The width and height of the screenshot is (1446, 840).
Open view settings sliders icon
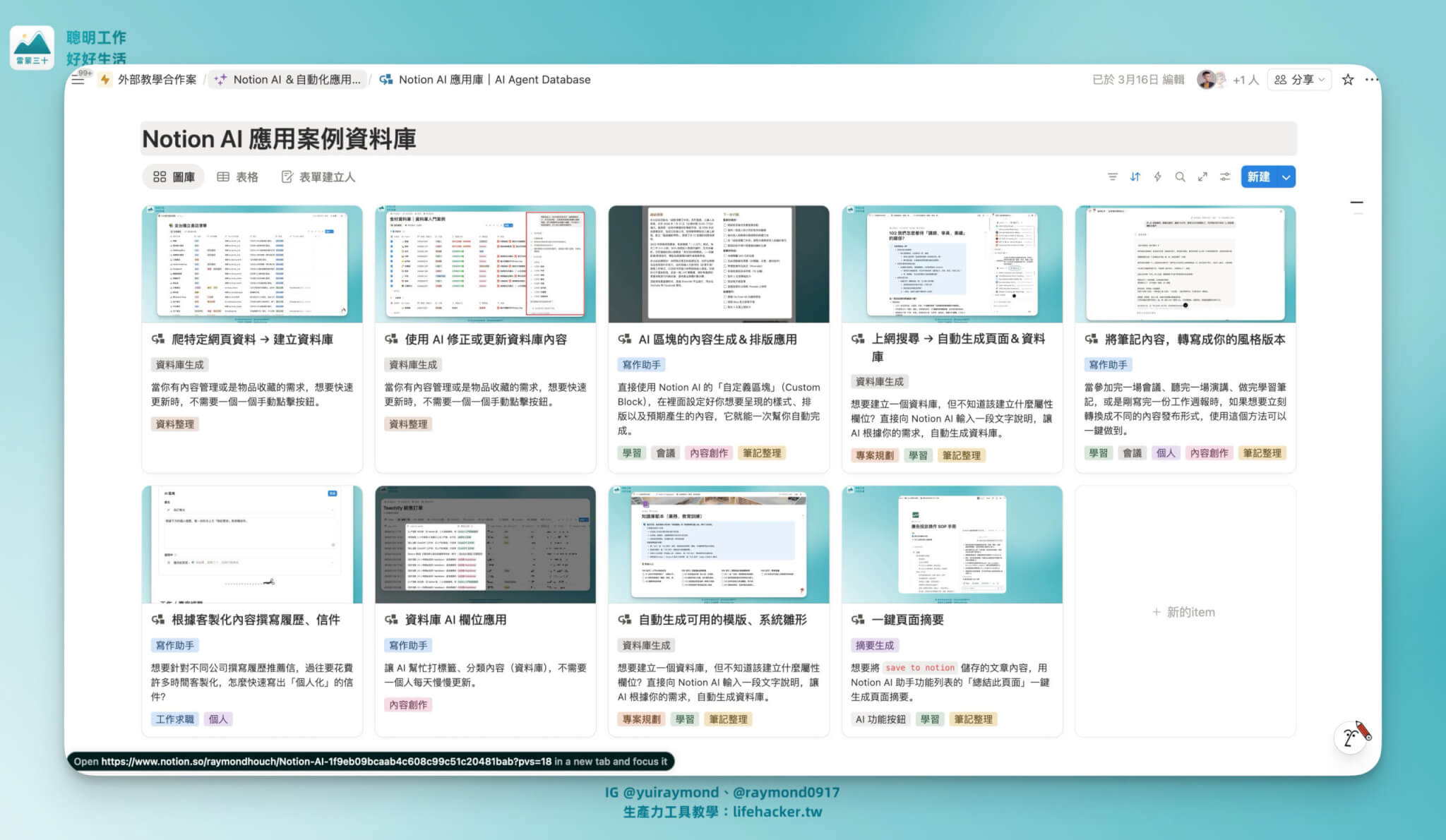click(x=1225, y=177)
